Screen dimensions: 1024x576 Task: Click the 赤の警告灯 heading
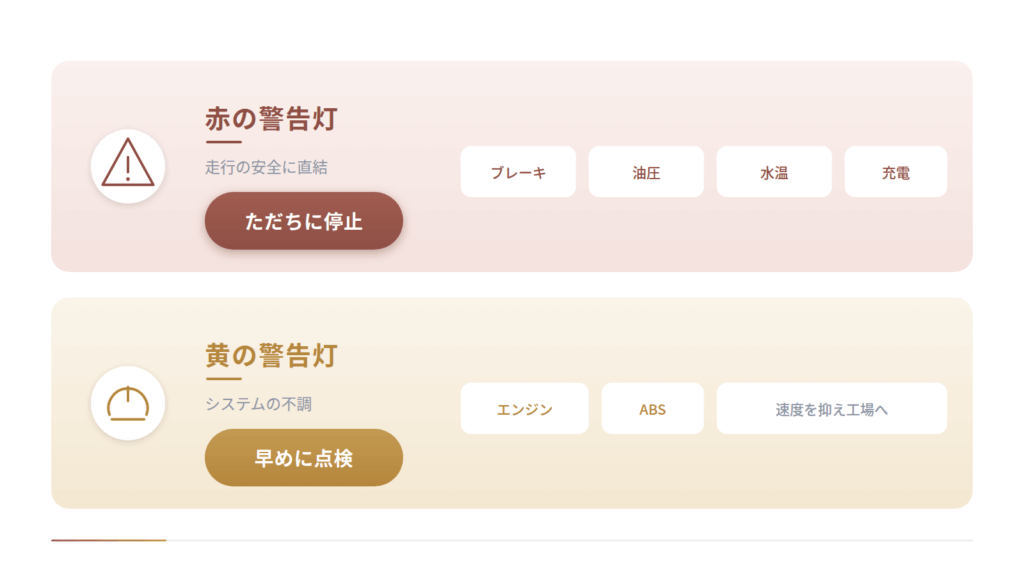(272, 119)
